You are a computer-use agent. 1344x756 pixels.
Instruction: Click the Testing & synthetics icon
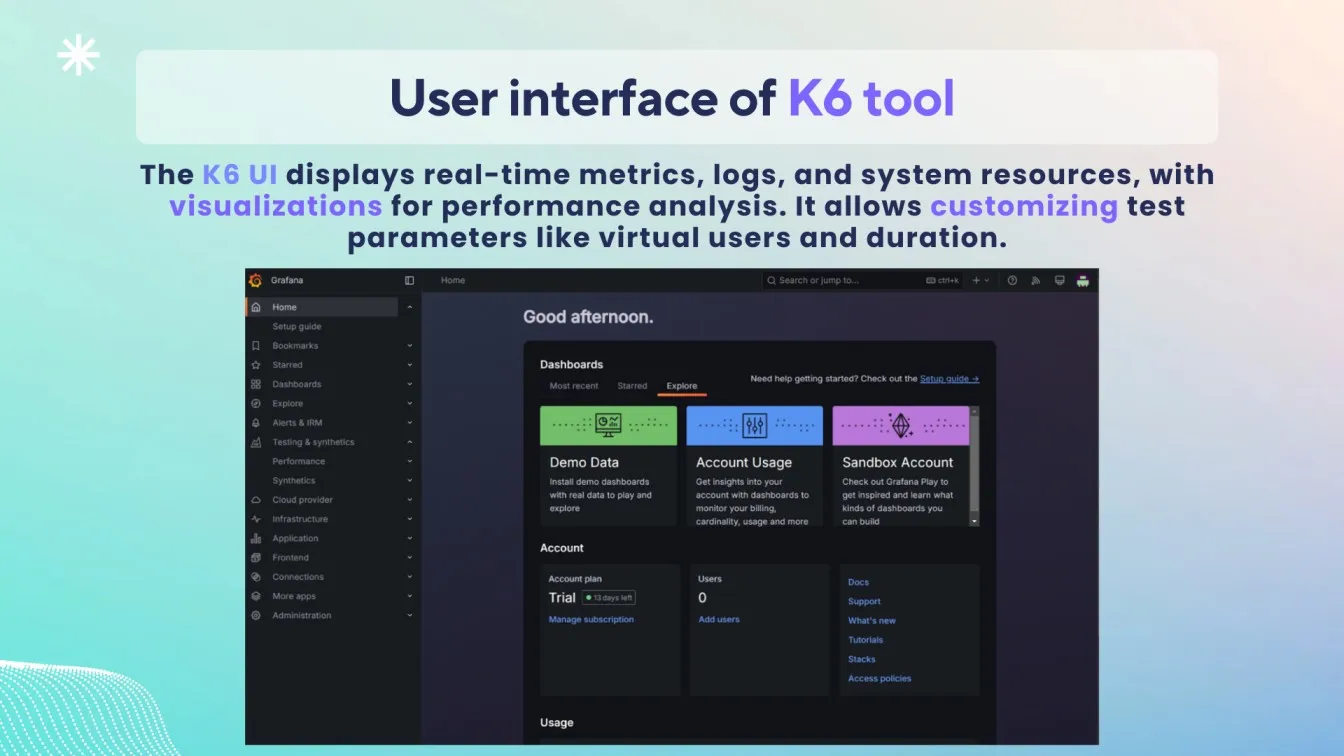coord(256,442)
